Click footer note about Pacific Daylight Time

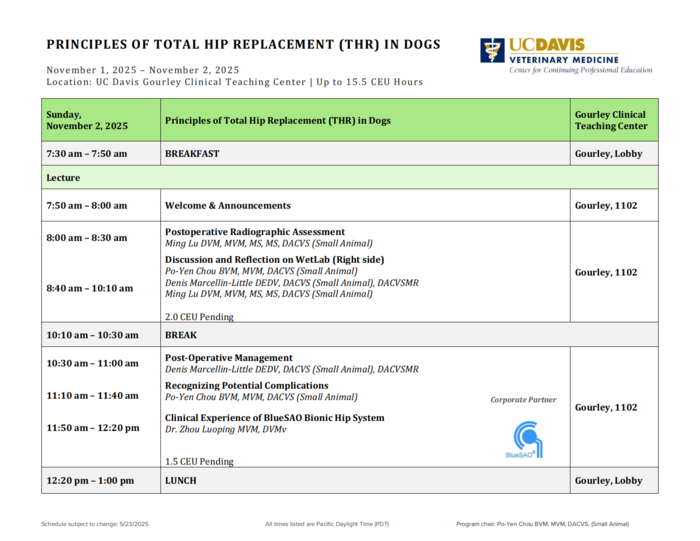pos(327,524)
